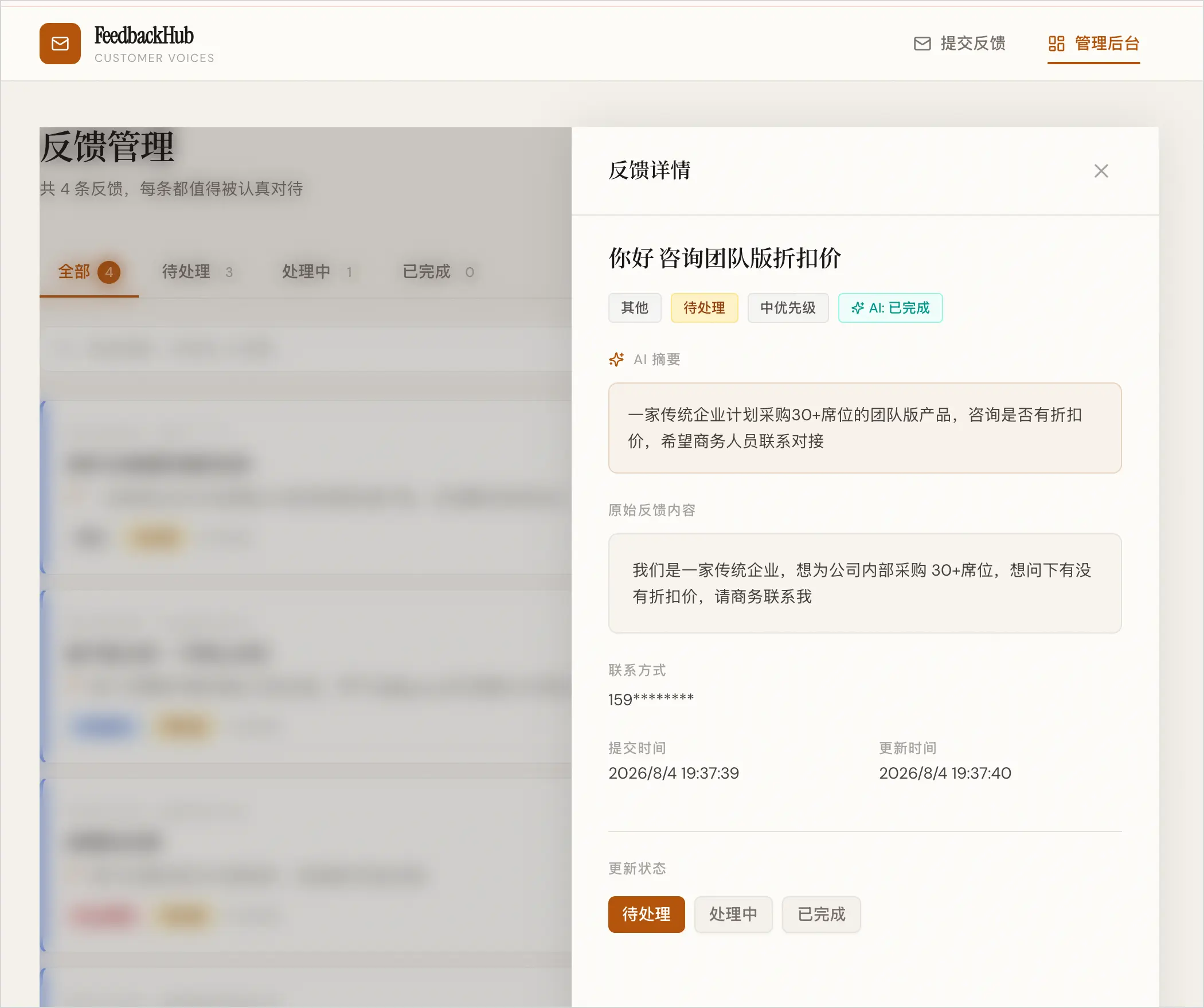The height and width of the screenshot is (1008, 1204).
Task: Click the 反馈详情 panel title
Action: pyautogui.click(x=650, y=170)
